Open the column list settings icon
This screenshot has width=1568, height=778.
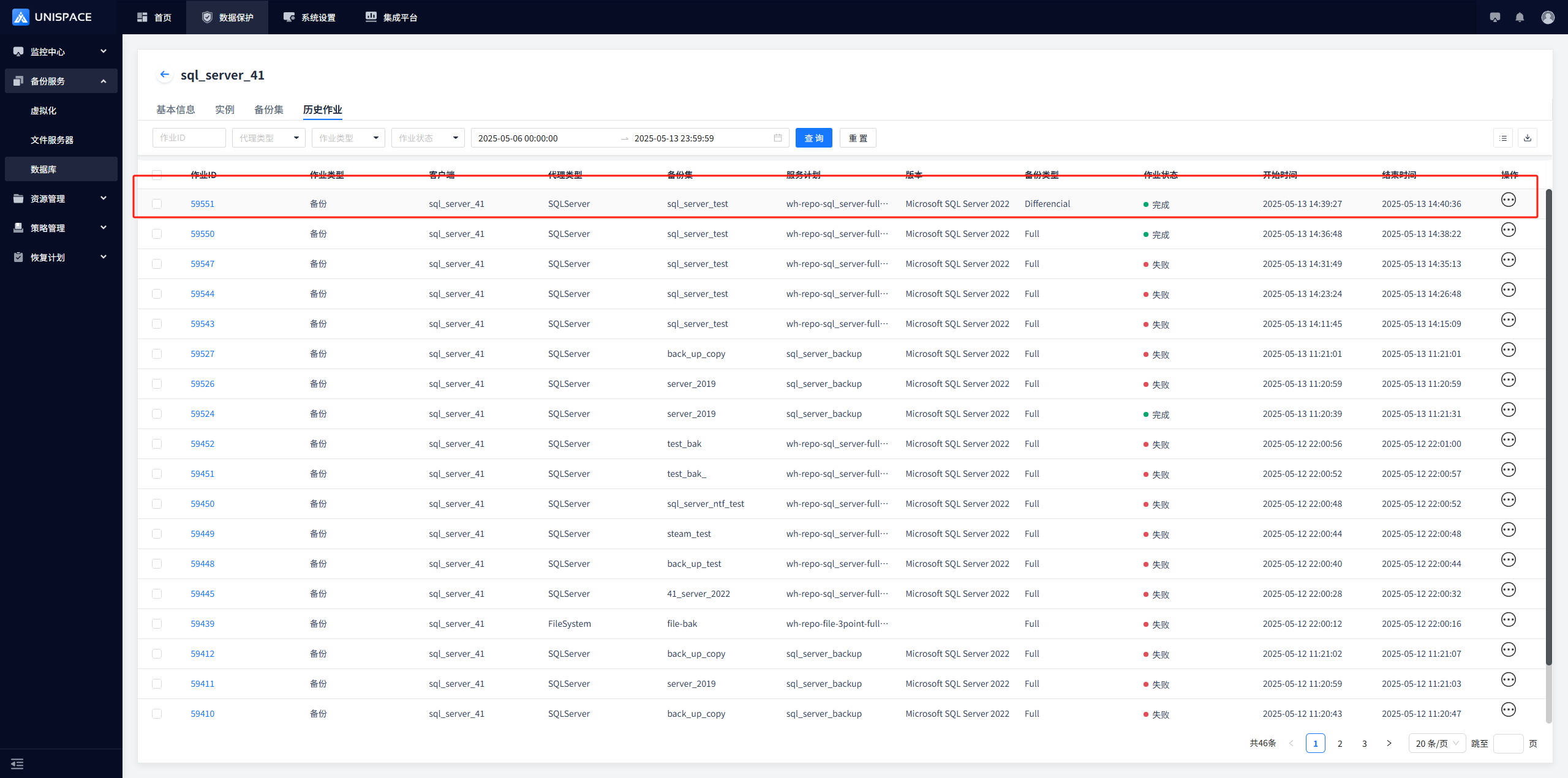point(1503,138)
